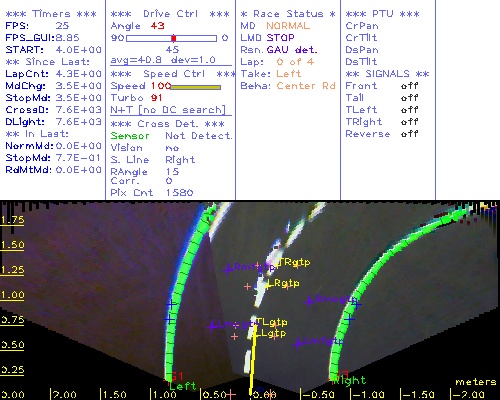Click the green Right lane label
Viewport: 500px width, 400px height.
point(350,380)
